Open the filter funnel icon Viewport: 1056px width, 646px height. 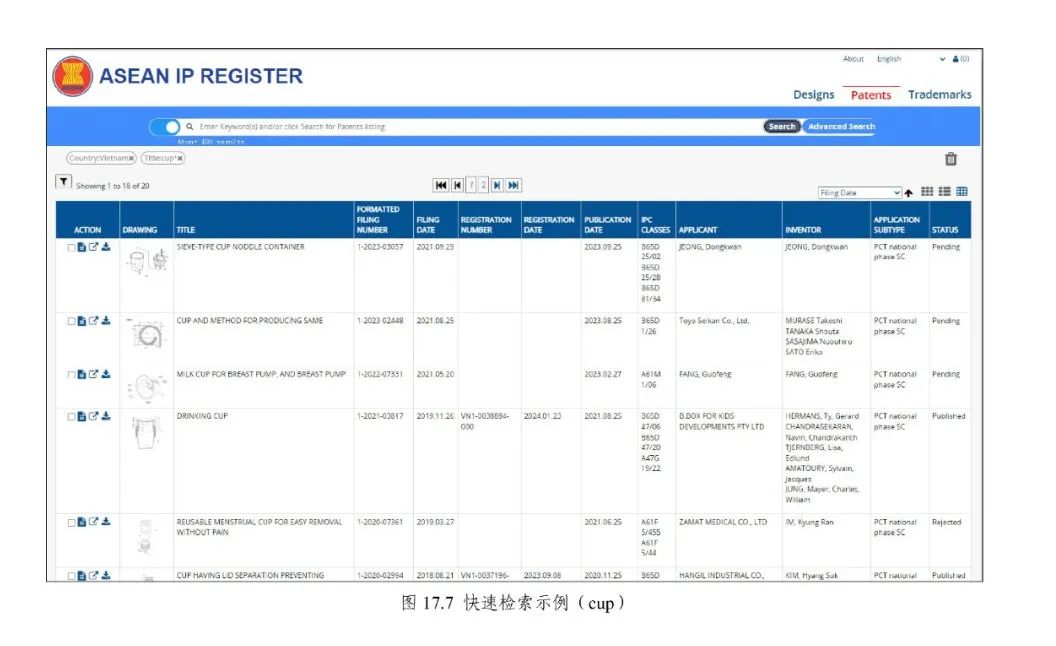tap(63, 182)
